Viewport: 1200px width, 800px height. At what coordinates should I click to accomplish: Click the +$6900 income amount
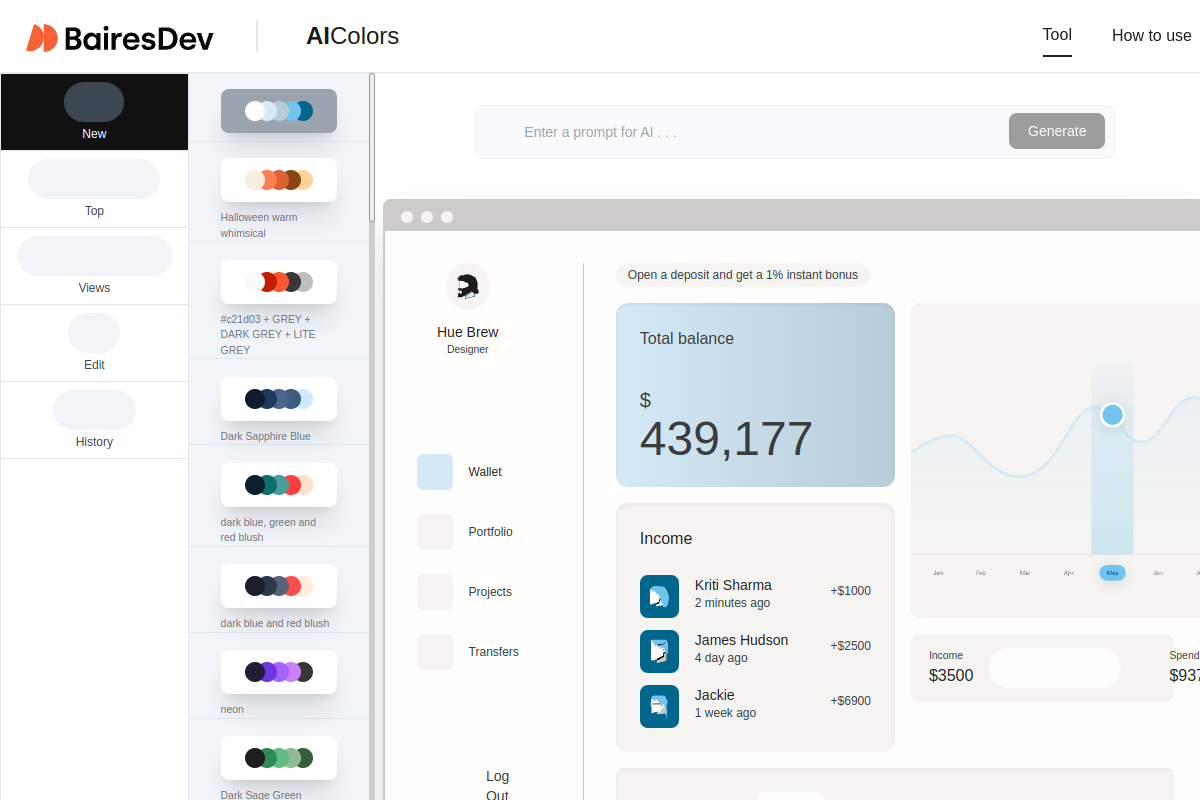point(850,701)
